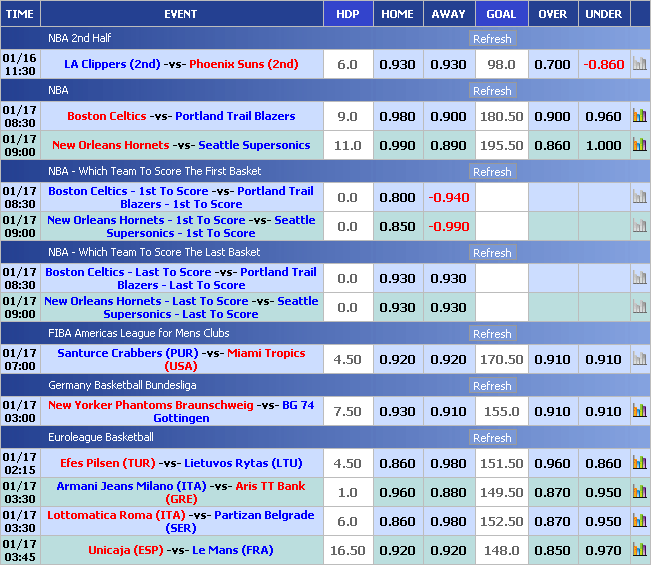Pick away odds -0.990 for Hornets 1st To Score
This screenshot has width=651, height=565.
click(x=448, y=226)
